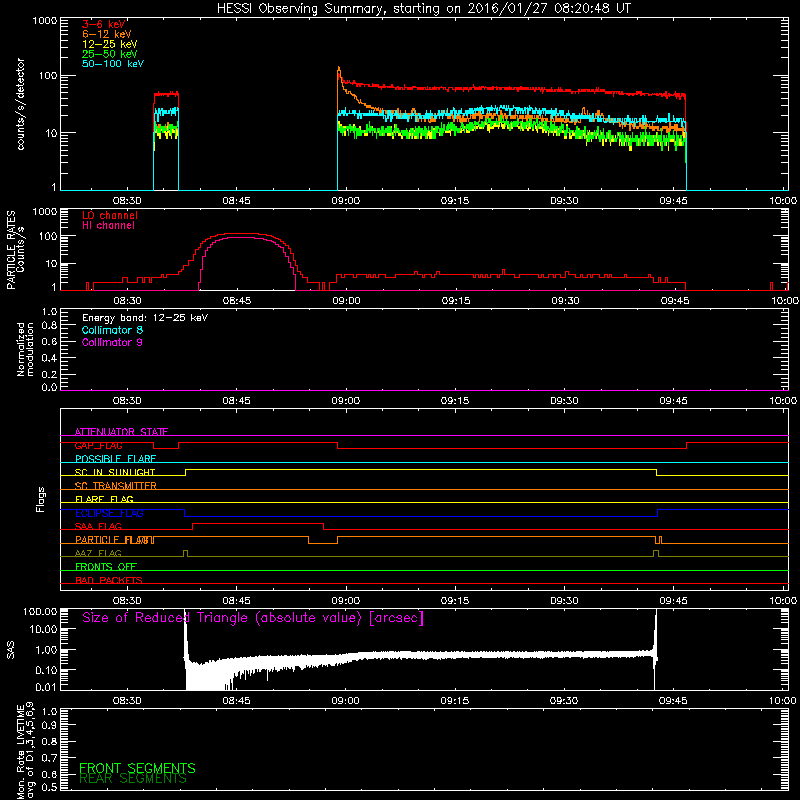Click the 0.01 y-axis label of the SAS plot

[46, 687]
